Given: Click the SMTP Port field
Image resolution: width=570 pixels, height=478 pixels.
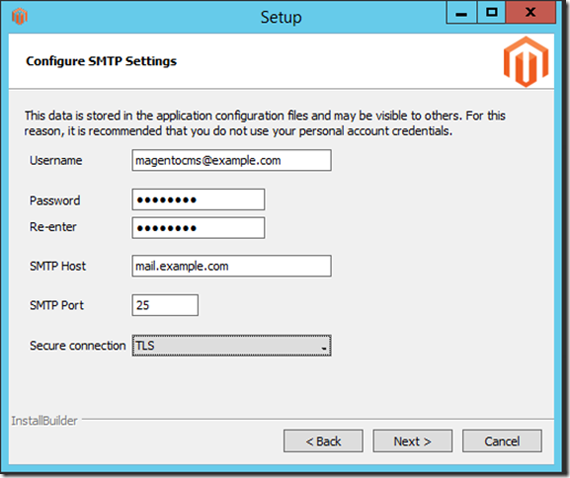Looking at the screenshot, I should pos(165,305).
